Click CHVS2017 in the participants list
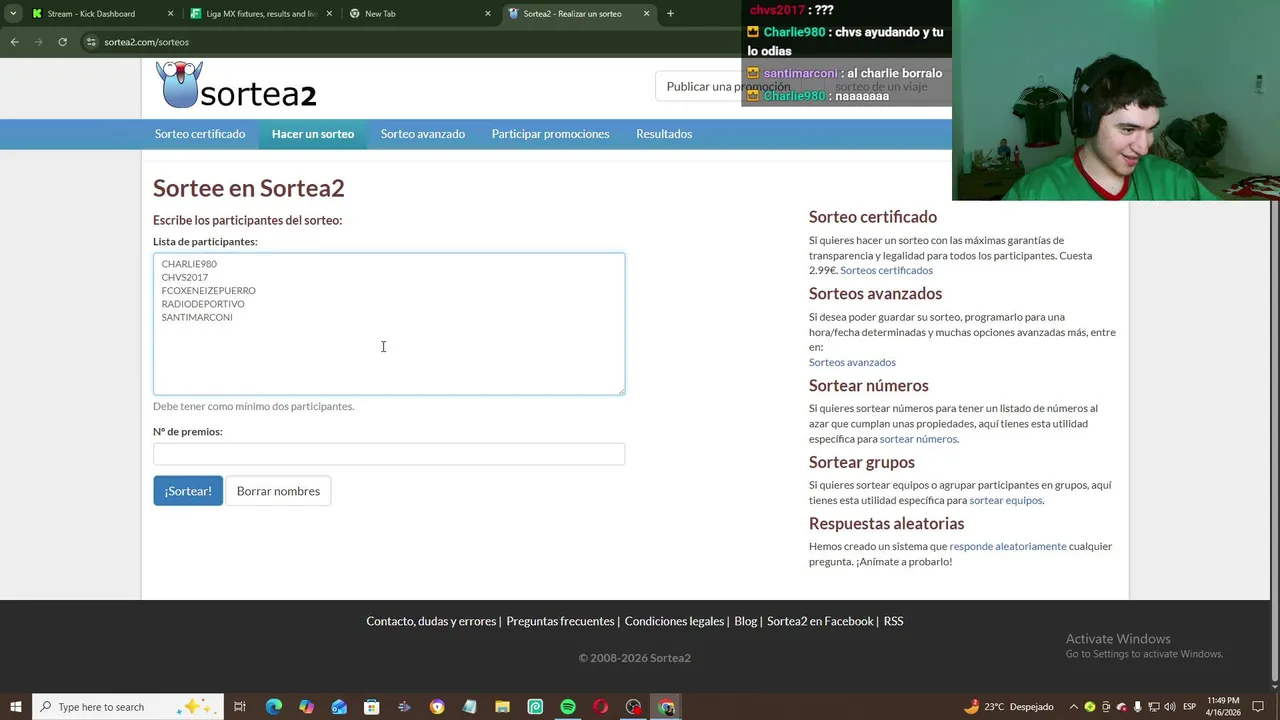This screenshot has width=1280, height=720. click(185, 277)
